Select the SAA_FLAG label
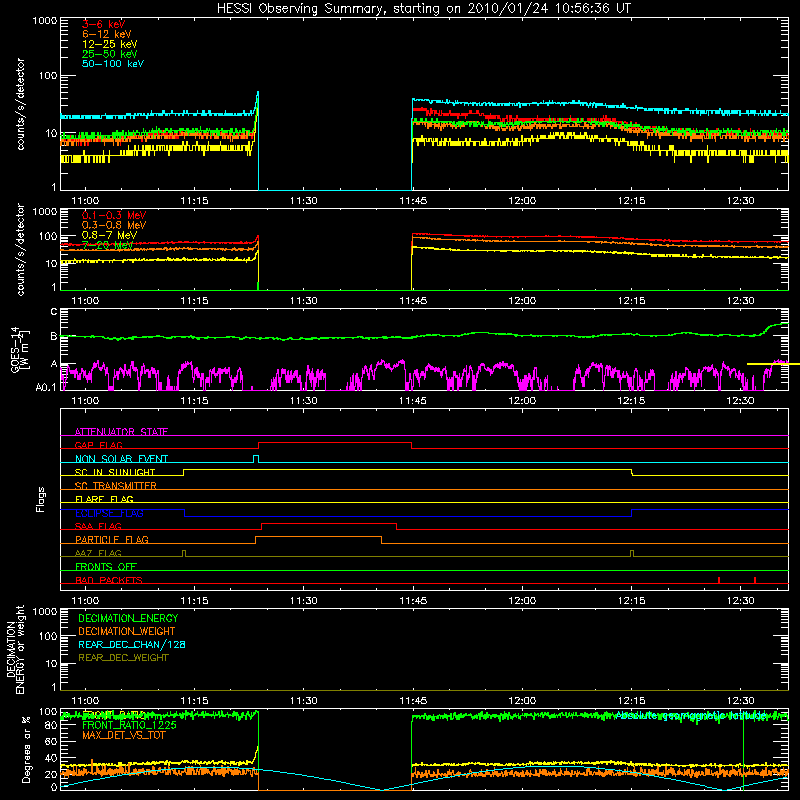This screenshot has height=800, width=800. point(98,526)
